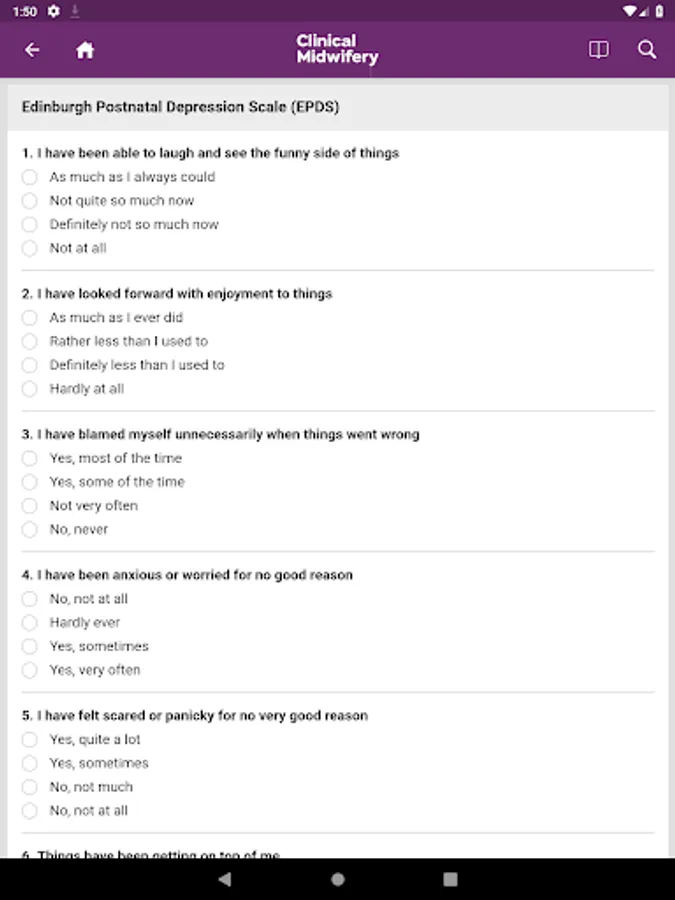Open settings gear in status bar
The height and width of the screenshot is (900, 675).
tap(53, 11)
